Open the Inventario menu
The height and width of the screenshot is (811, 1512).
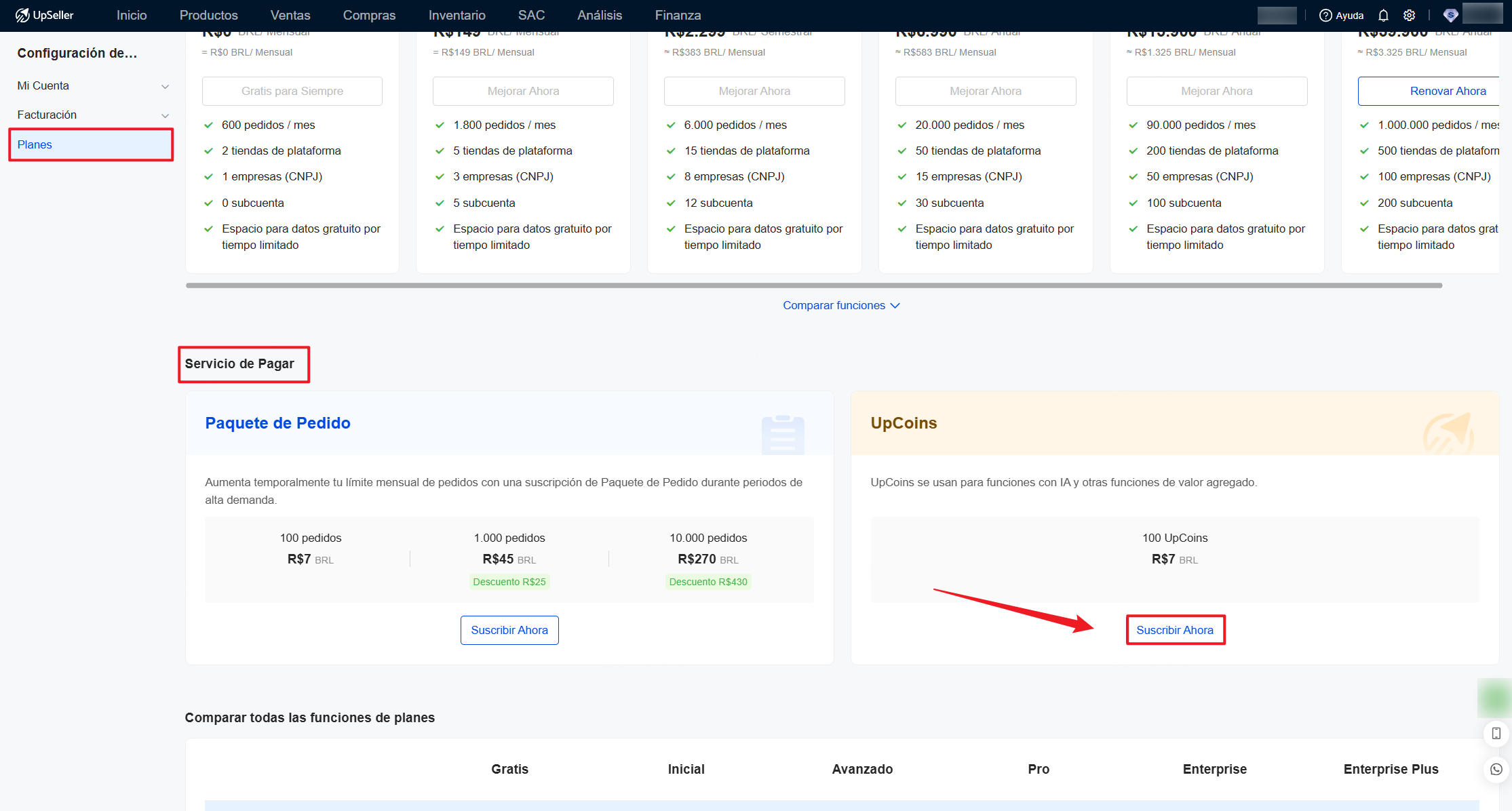tap(457, 15)
